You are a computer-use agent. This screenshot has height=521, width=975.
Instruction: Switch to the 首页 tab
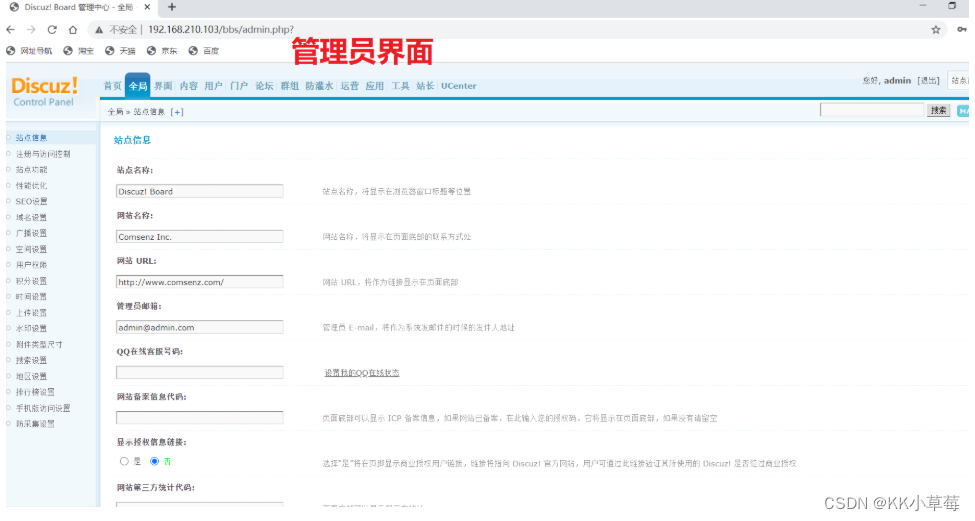(x=113, y=86)
